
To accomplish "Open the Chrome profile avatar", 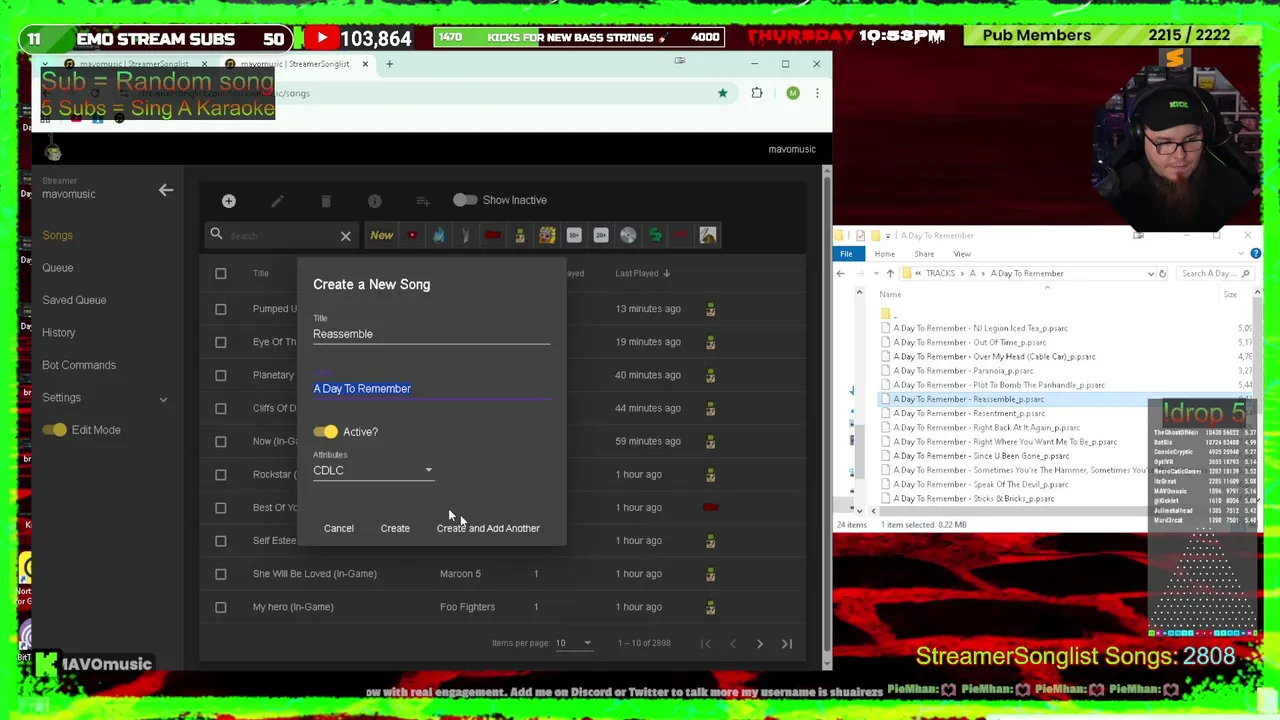I will (x=793, y=93).
